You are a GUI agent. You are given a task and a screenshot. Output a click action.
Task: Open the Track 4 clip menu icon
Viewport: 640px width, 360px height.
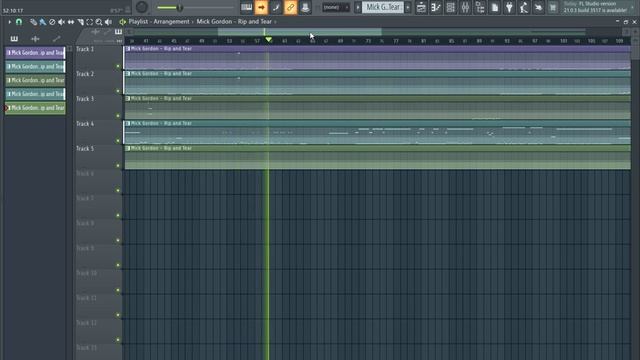(128, 123)
